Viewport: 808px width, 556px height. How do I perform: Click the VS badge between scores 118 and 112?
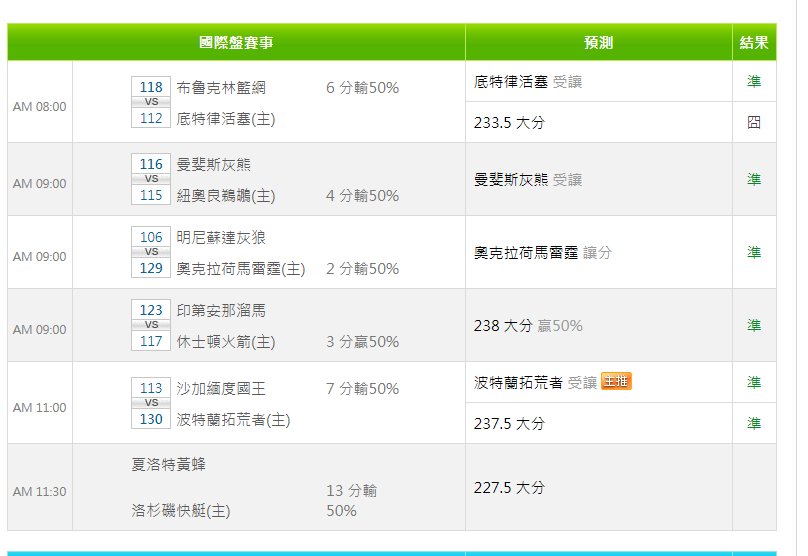(151, 102)
